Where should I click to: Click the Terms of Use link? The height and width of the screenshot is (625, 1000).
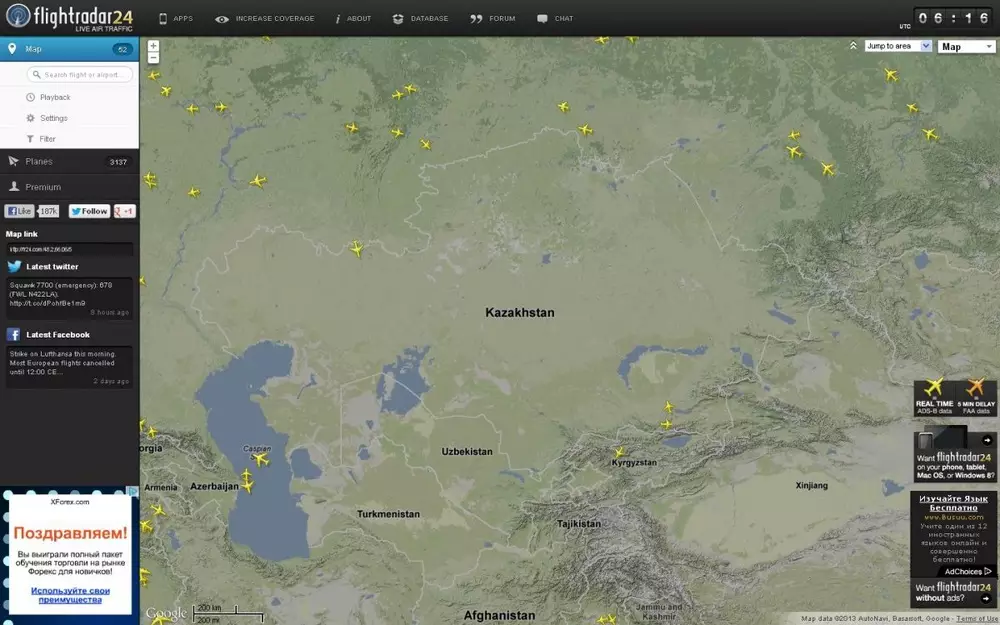977,619
